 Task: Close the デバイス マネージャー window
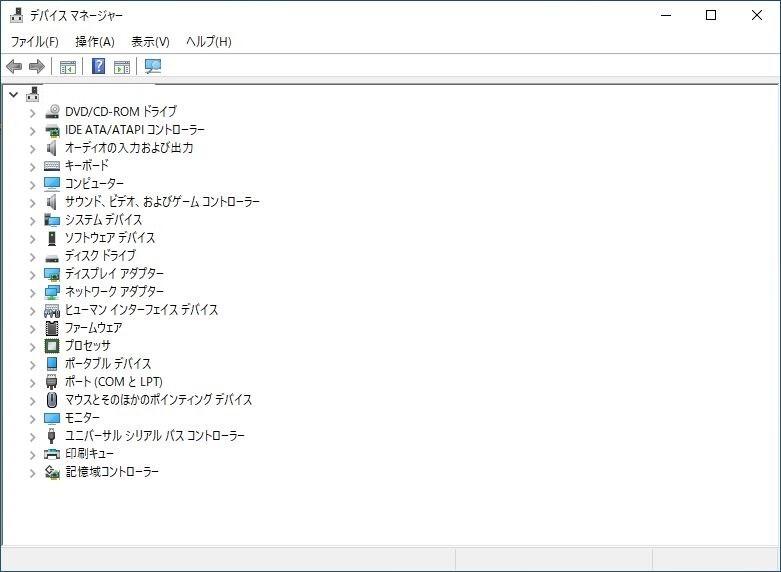coord(757,15)
